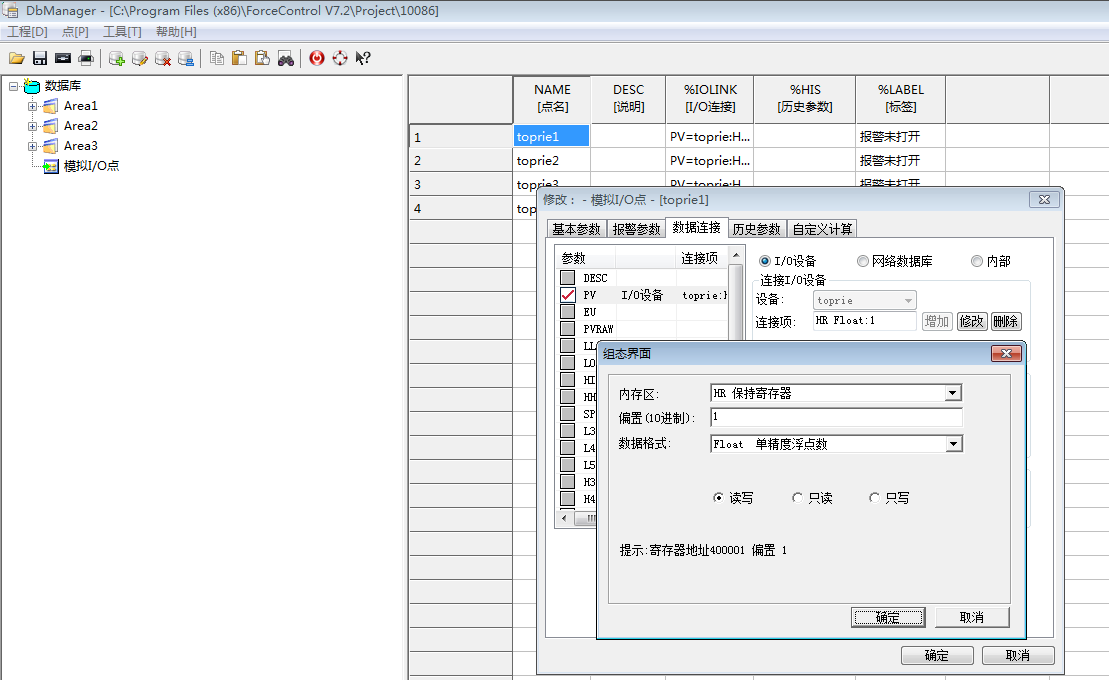Tick the DESC parameter checkbox

568,278
